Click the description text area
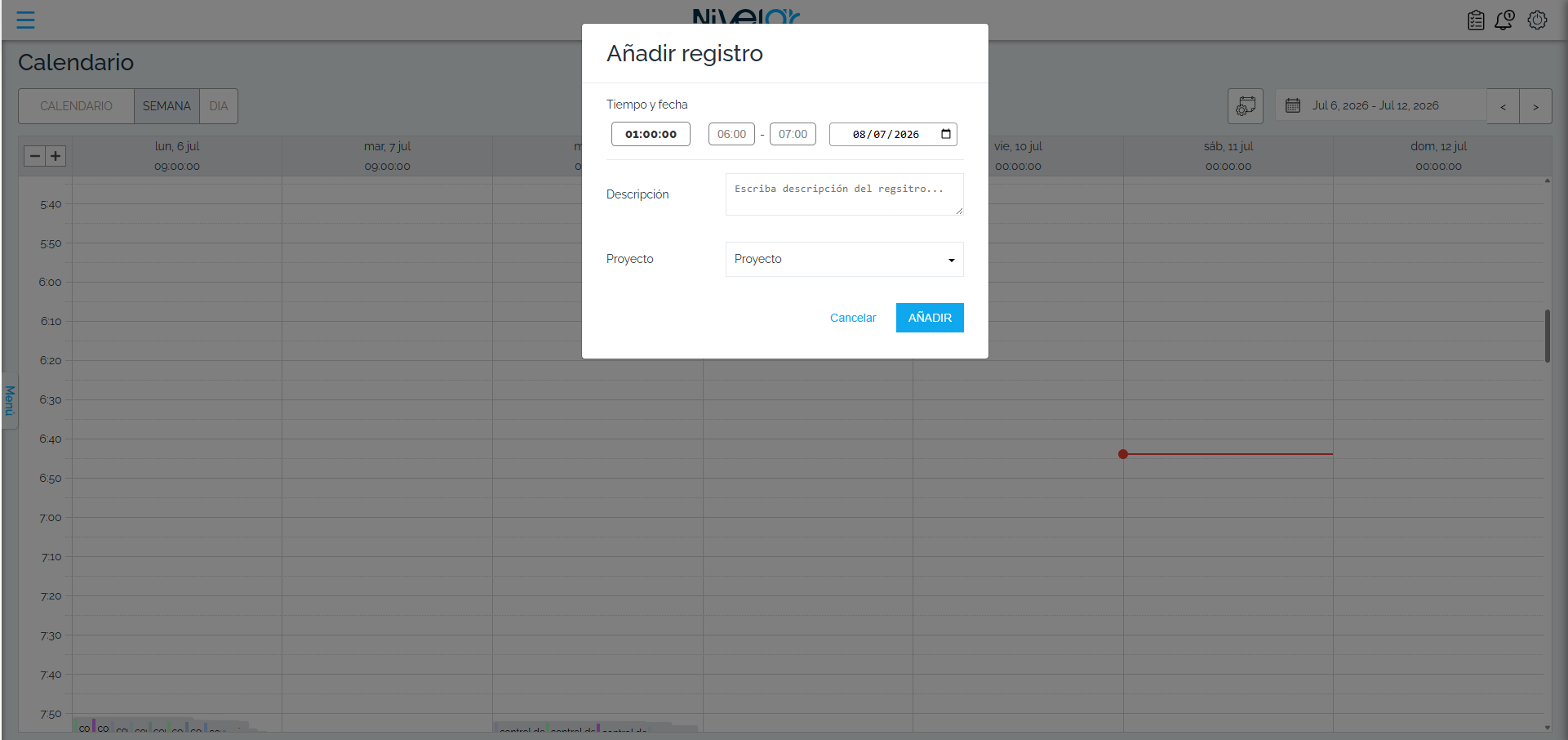The width and height of the screenshot is (1568, 740). 844,194
